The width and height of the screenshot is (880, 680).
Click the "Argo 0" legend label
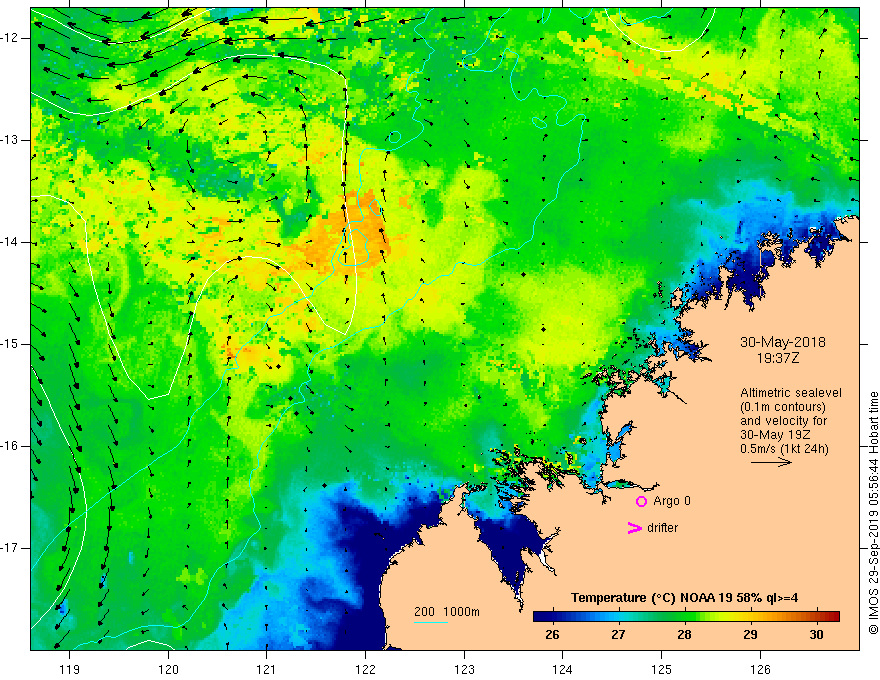tap(672, 501)
